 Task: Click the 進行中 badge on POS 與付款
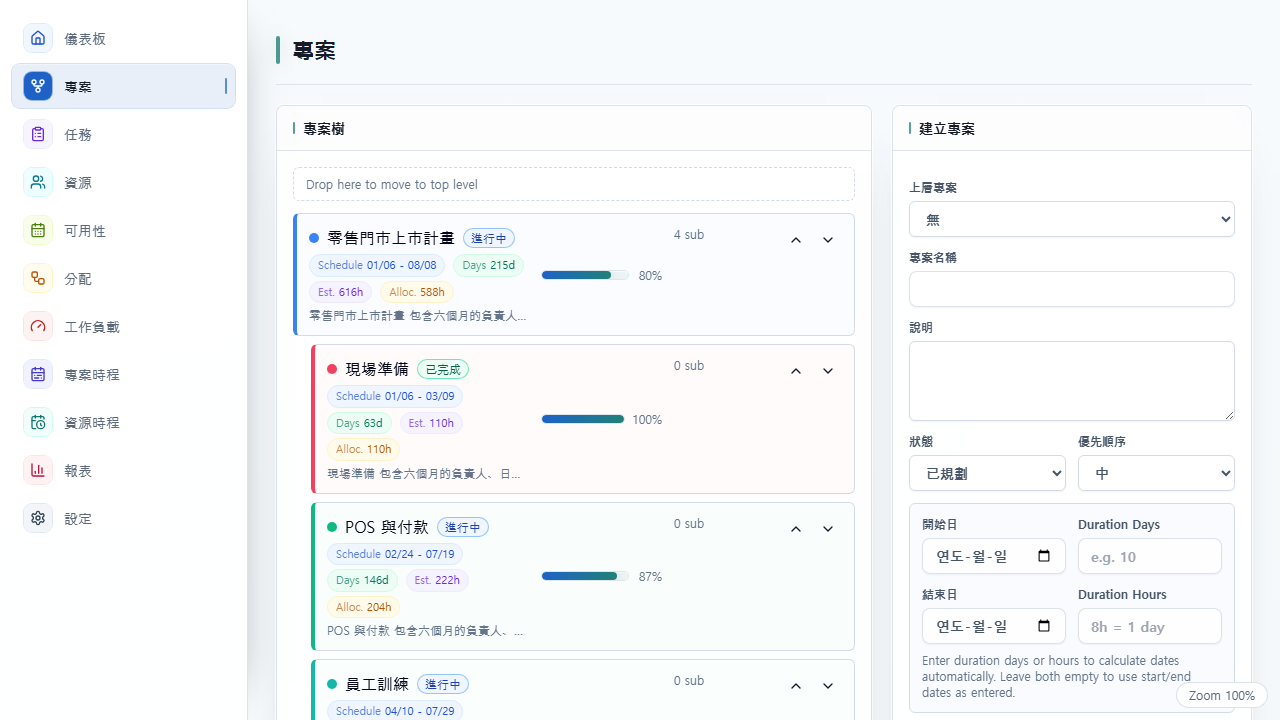[x=463, y=527]
